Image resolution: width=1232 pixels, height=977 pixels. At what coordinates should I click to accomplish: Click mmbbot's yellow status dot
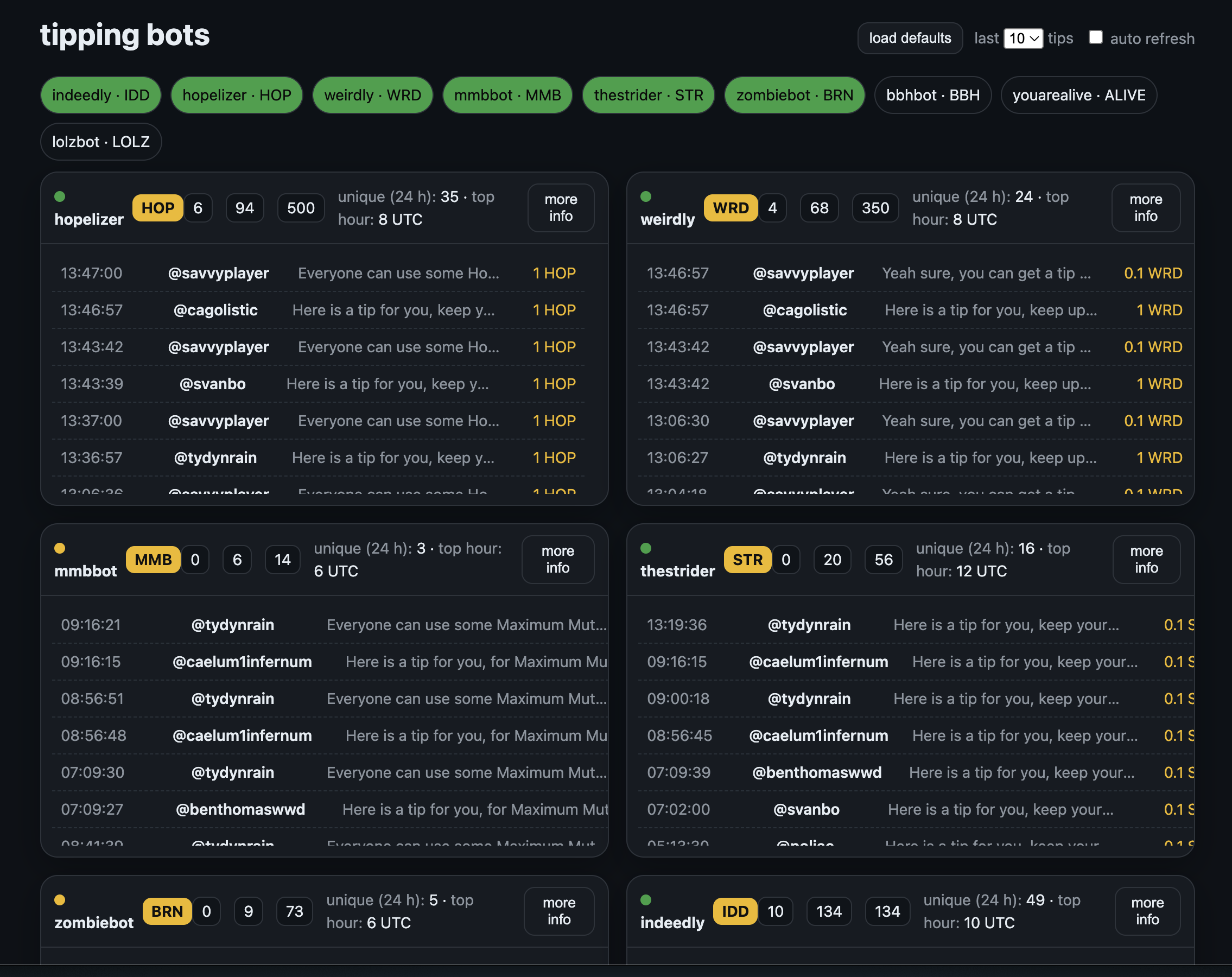click(x=59, y=549)
